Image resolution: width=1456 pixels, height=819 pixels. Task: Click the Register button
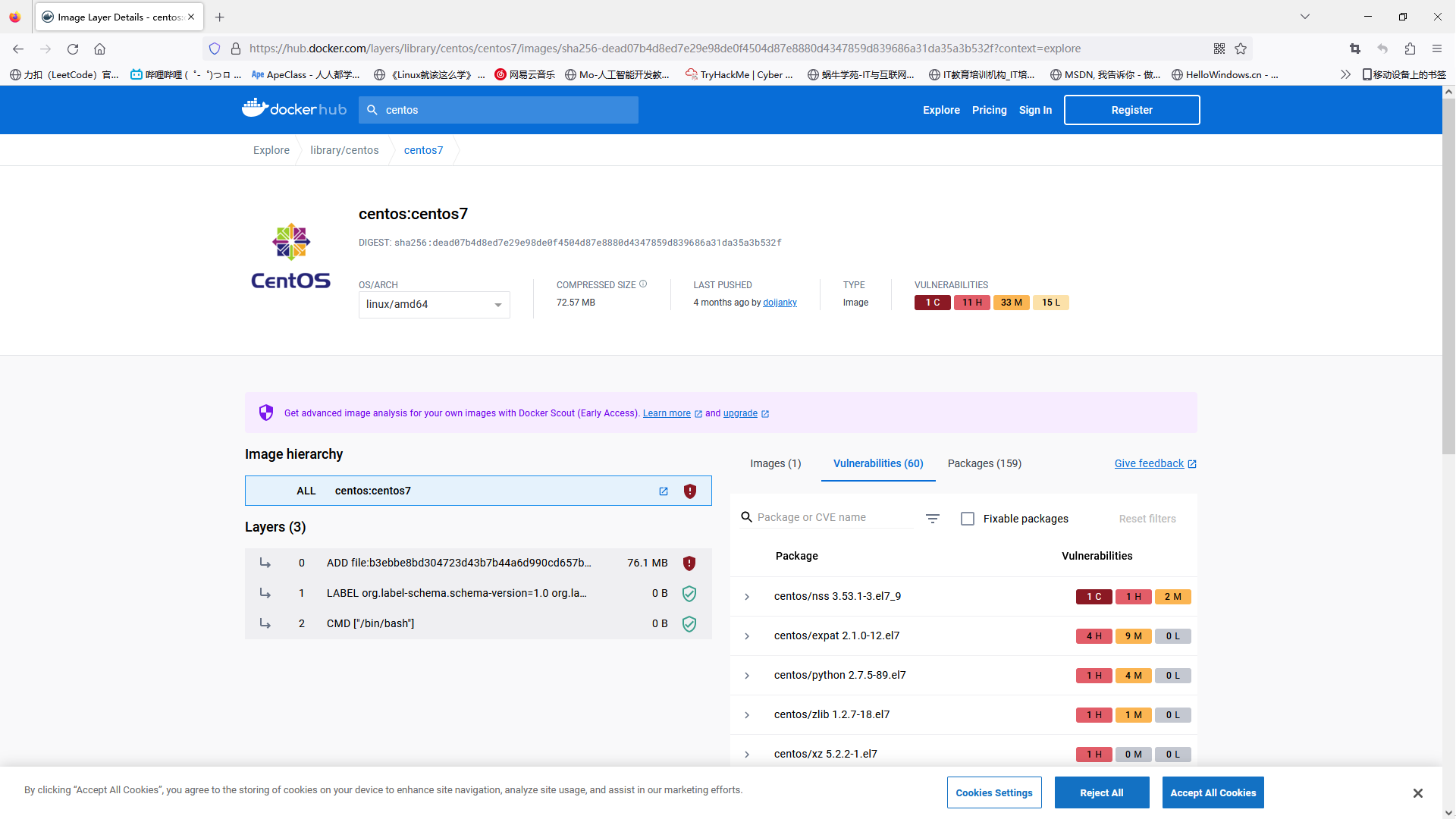point(1131,110)
